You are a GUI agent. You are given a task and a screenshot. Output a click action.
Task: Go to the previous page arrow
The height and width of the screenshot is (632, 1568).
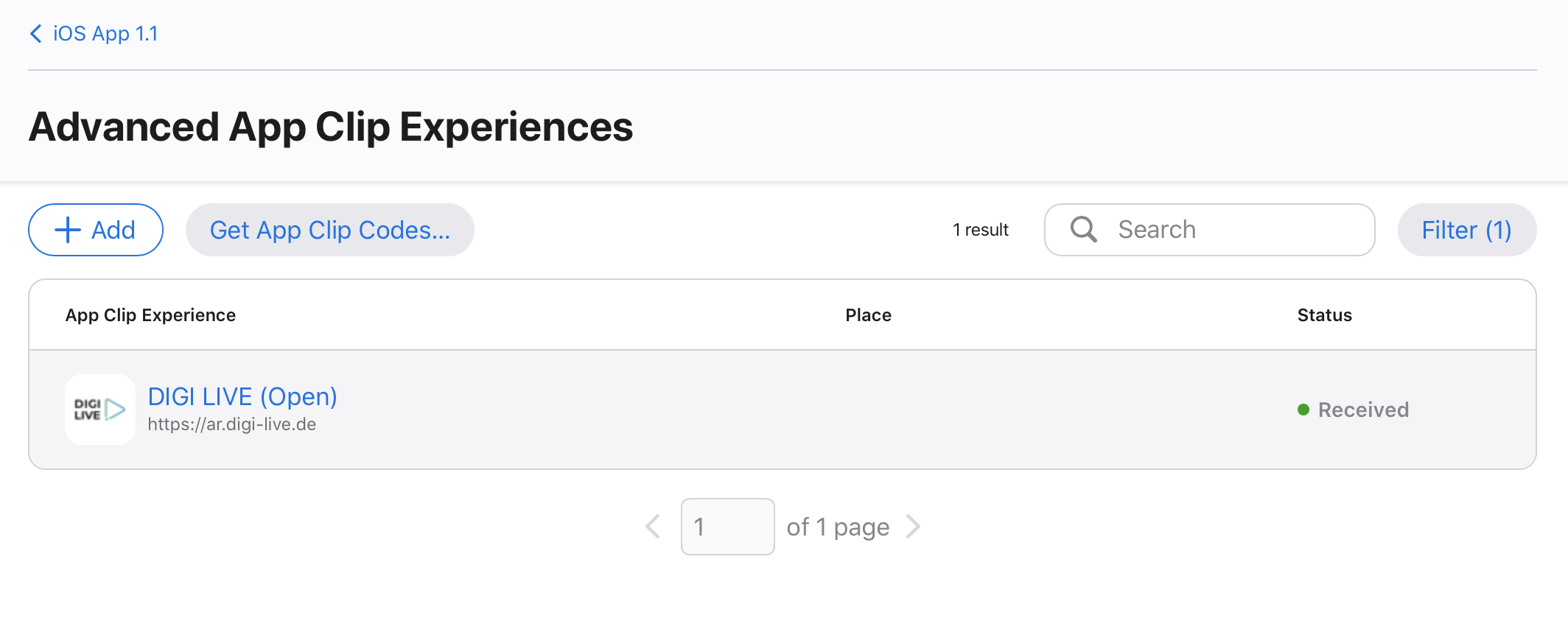point(653,527)
